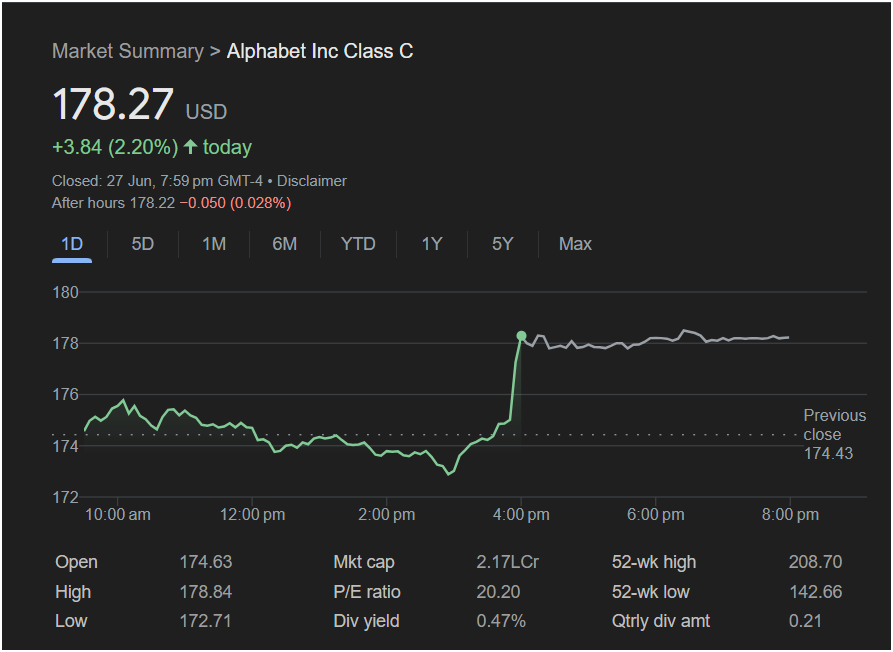This screenshot has width=893, height=652.
Task: Switch to the 1Y chart view
Action: pos(432,244)
